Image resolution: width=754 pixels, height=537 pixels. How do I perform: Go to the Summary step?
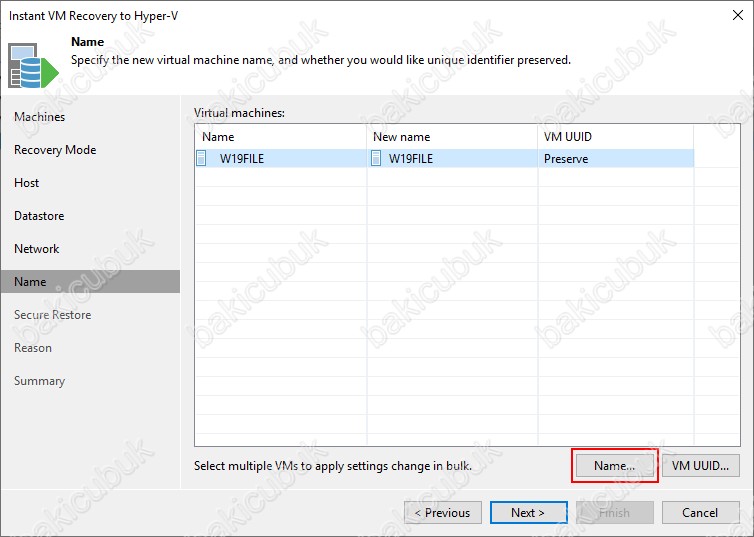(39, 381)
